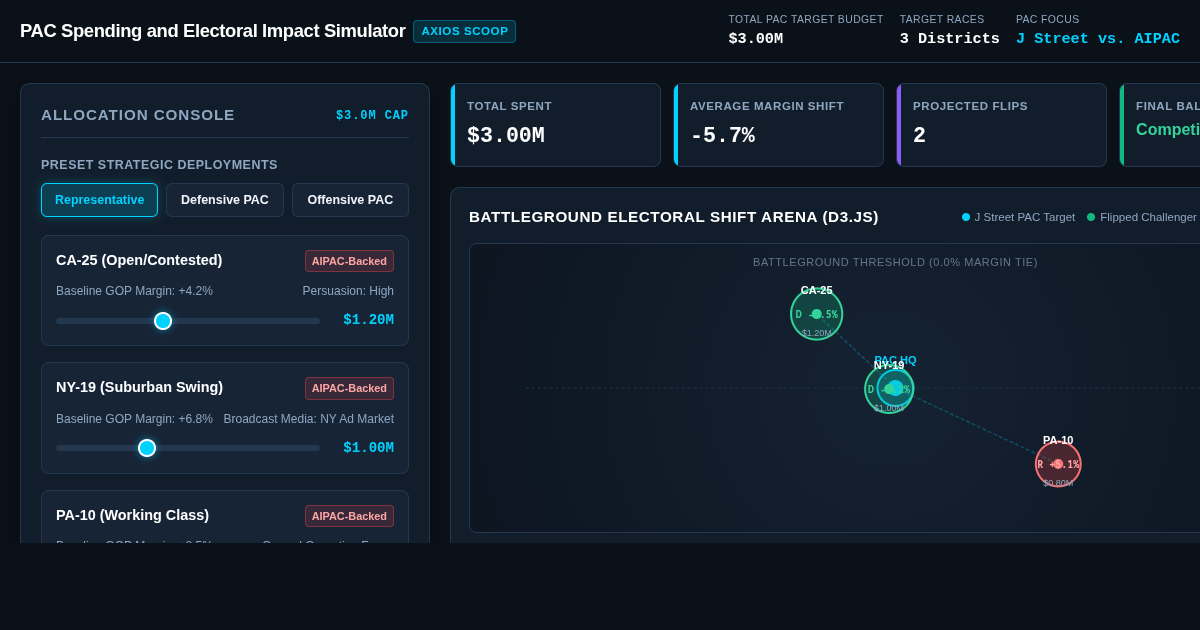Click the PA-10 district node bubble

coord(1058,464)
